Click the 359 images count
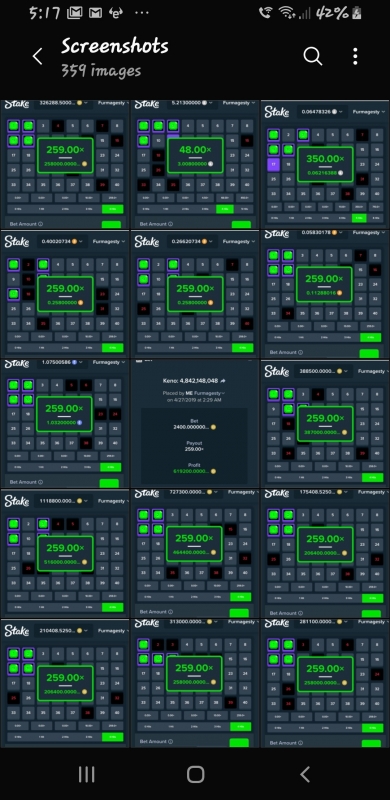This screenshot has width=390, height=800. click(101, 70)
